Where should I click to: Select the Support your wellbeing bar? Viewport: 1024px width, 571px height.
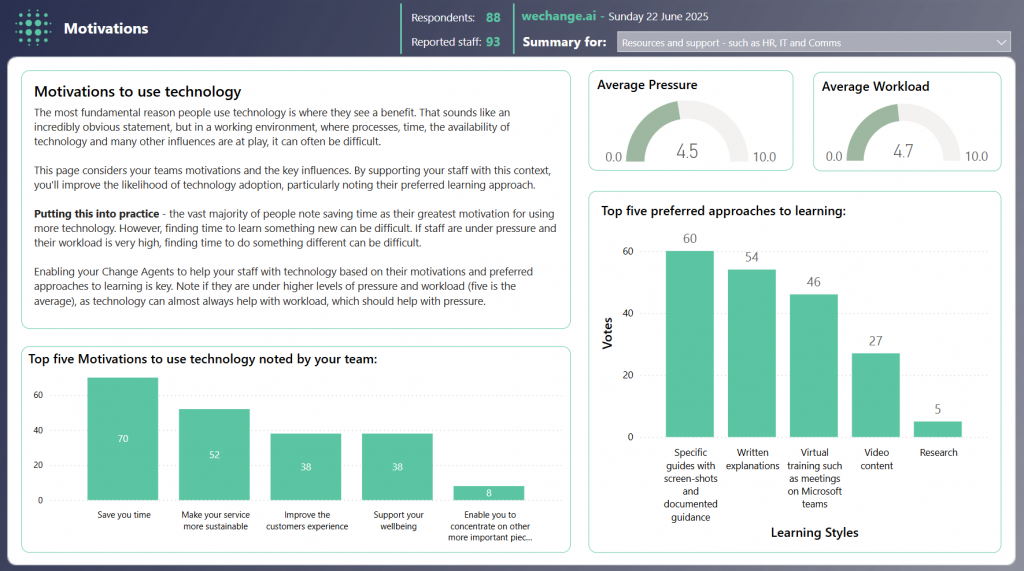click(397, 466)
